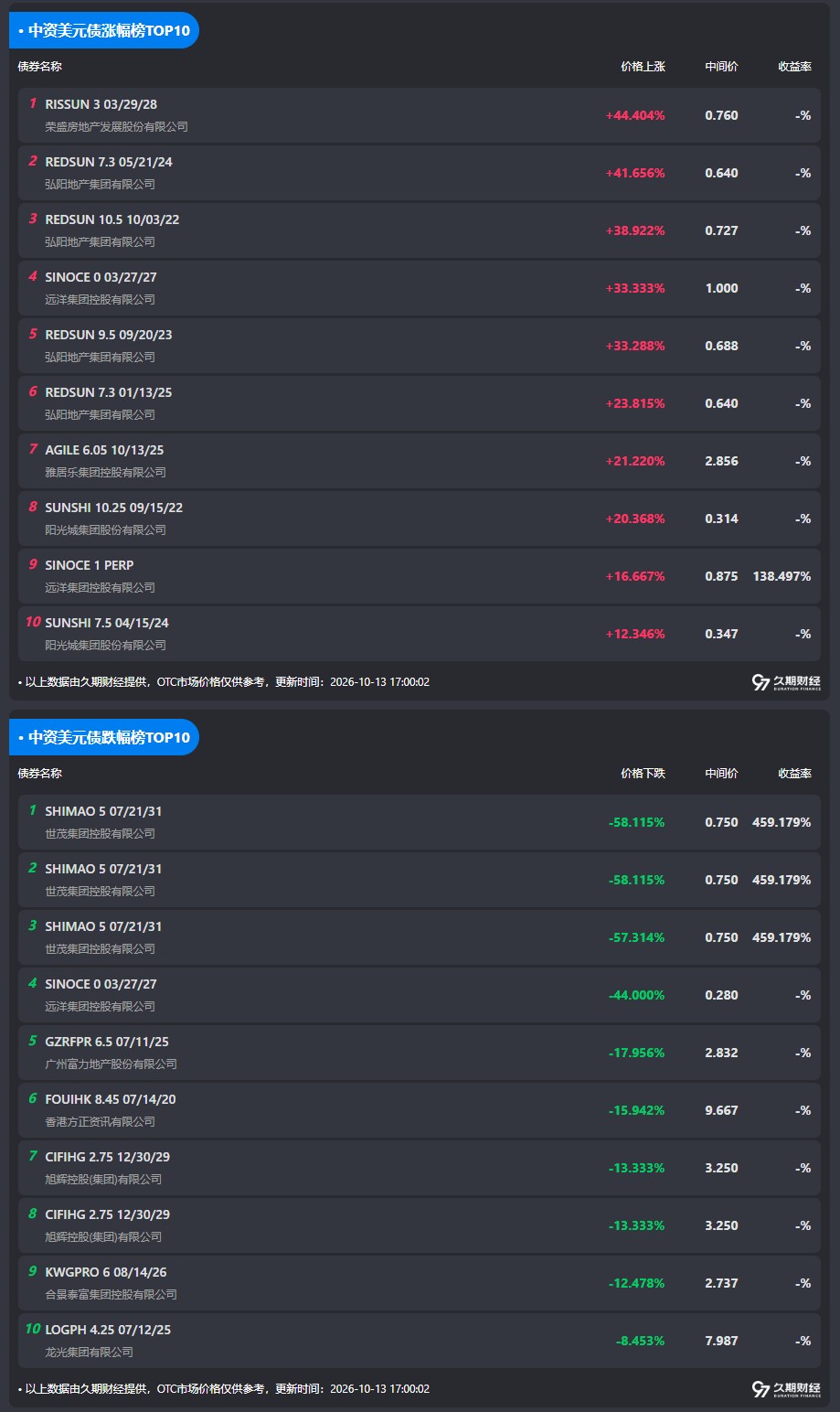This screenshot has height=1412, width=840.
Task: Click the bottom 久期财经 logo icon
Action: click(x=786, y=1389)
